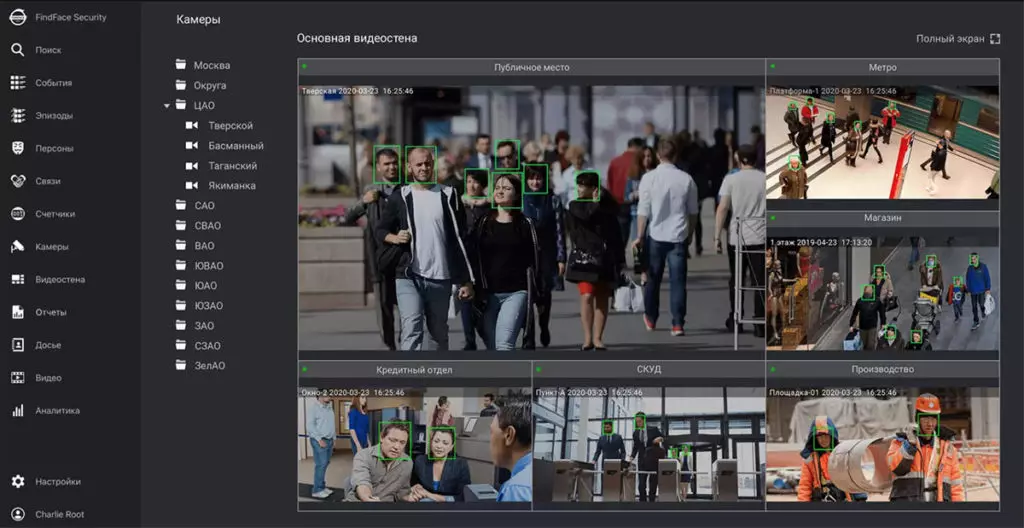Select the Якиманка camera in tree

231,186
